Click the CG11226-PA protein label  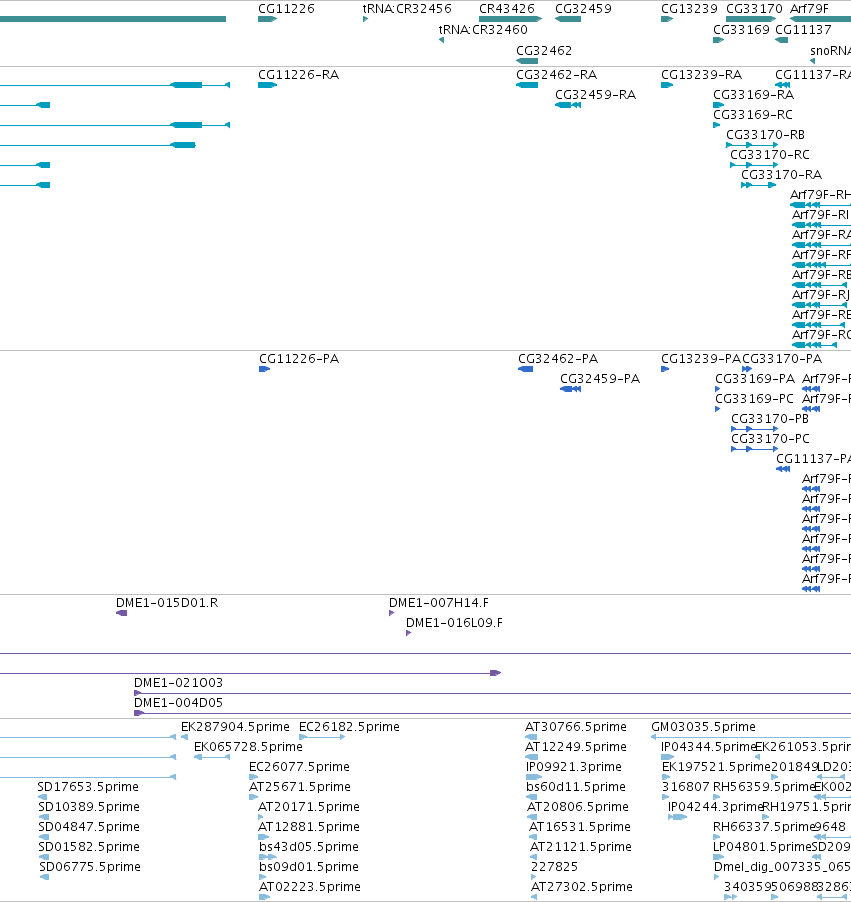click(x=299, y=358)
